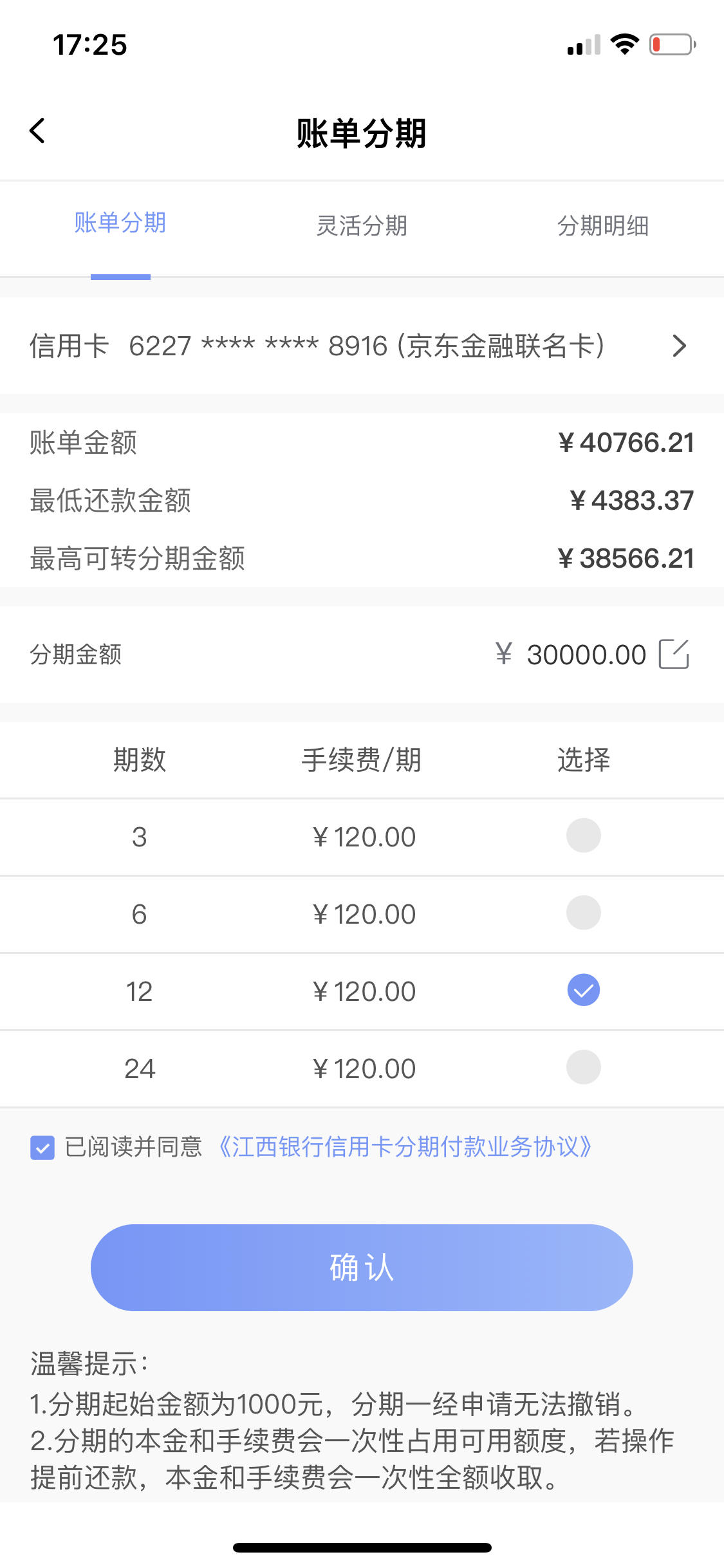Select the 3-period installment radio
724x1568 pixels.
[584, 835]
